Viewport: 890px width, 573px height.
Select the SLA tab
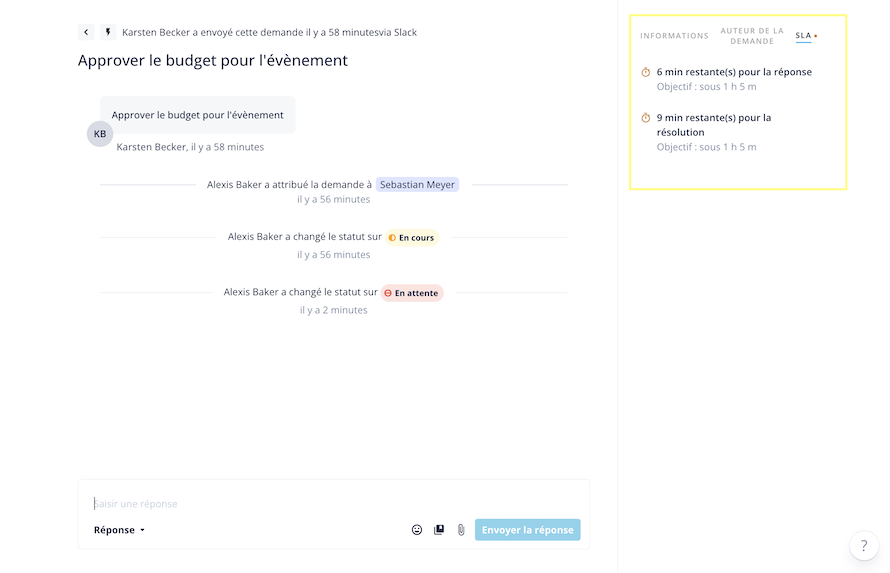pos(803,36)
